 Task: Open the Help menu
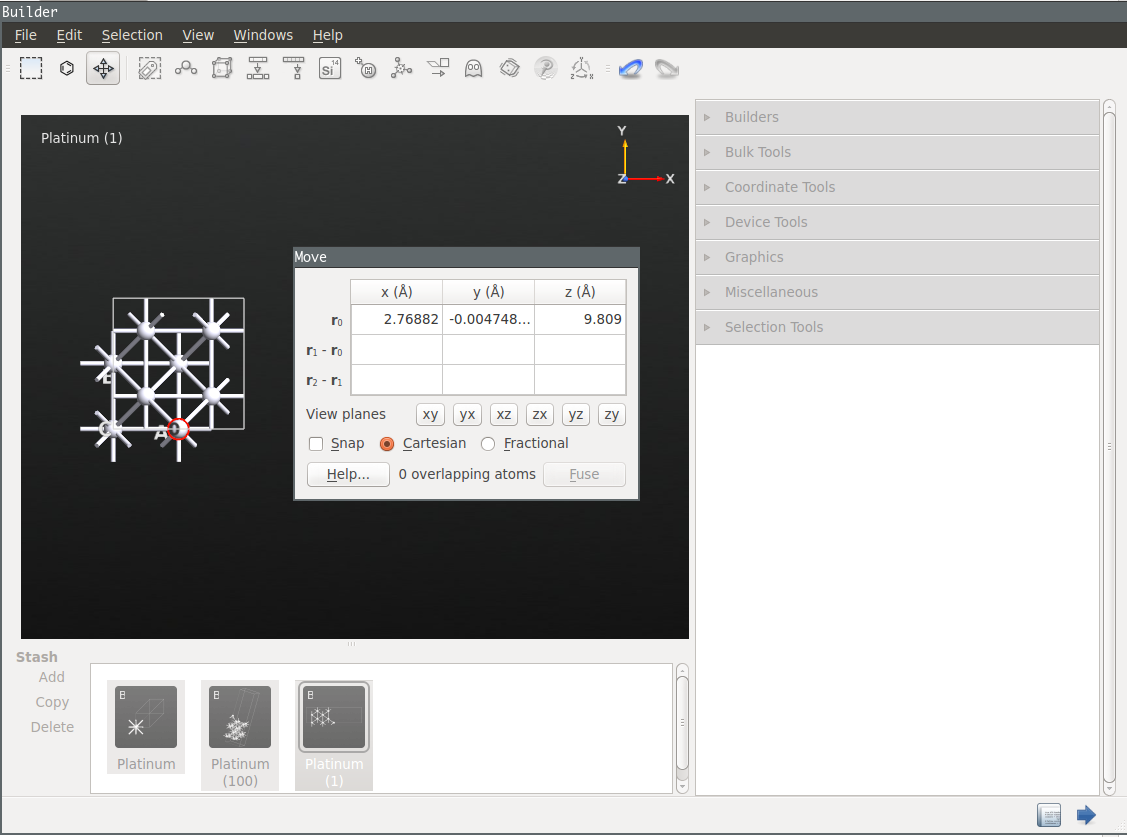[x=328, y=35]
